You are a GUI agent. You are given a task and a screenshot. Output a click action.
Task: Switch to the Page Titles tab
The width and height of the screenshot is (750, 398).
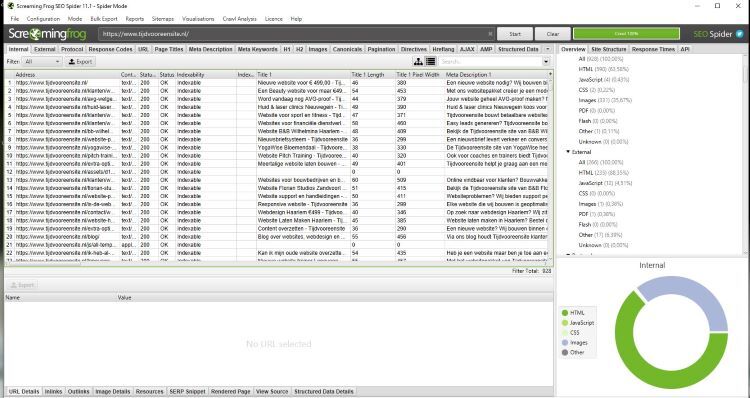click(x=169, y=49)
